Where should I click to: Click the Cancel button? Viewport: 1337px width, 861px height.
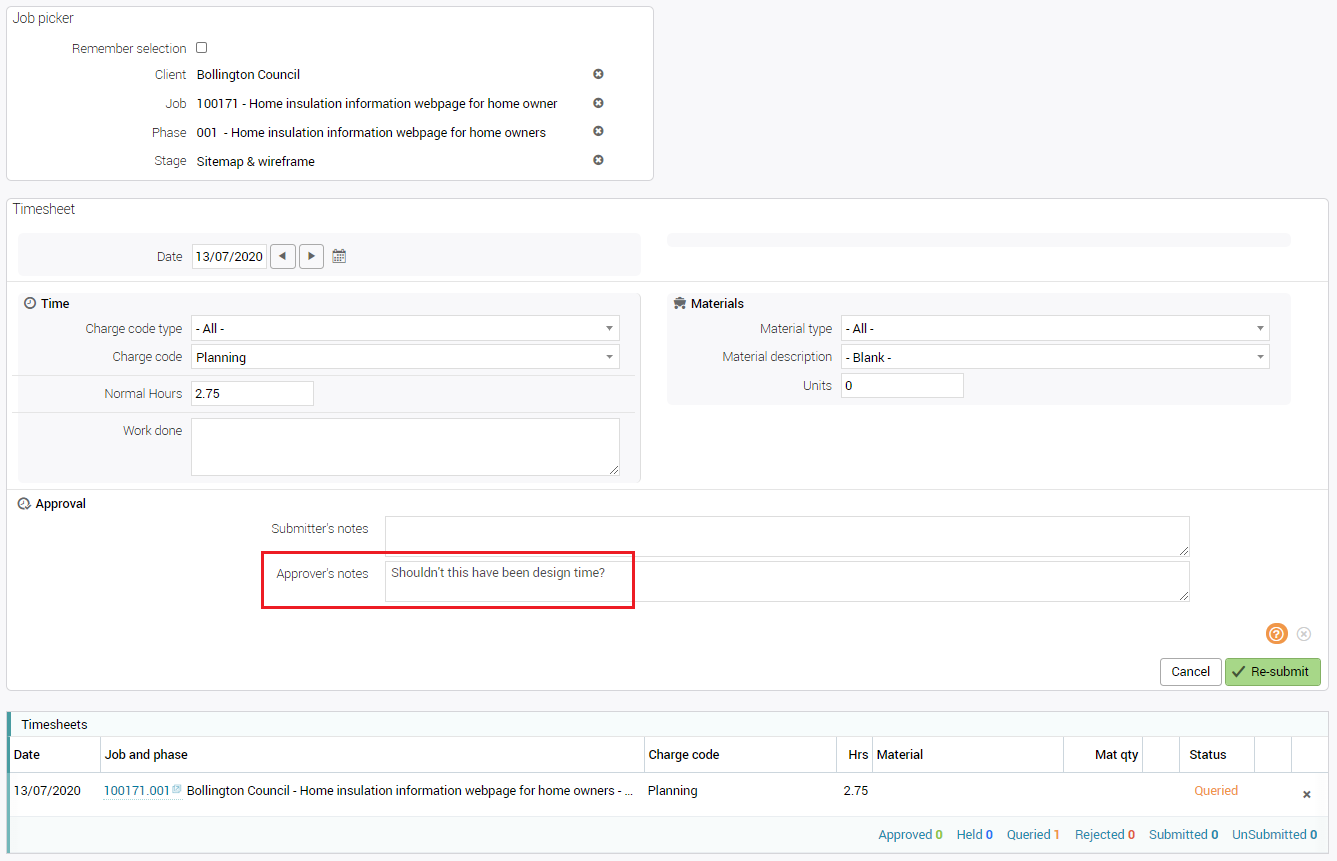tap(1190, 672)
